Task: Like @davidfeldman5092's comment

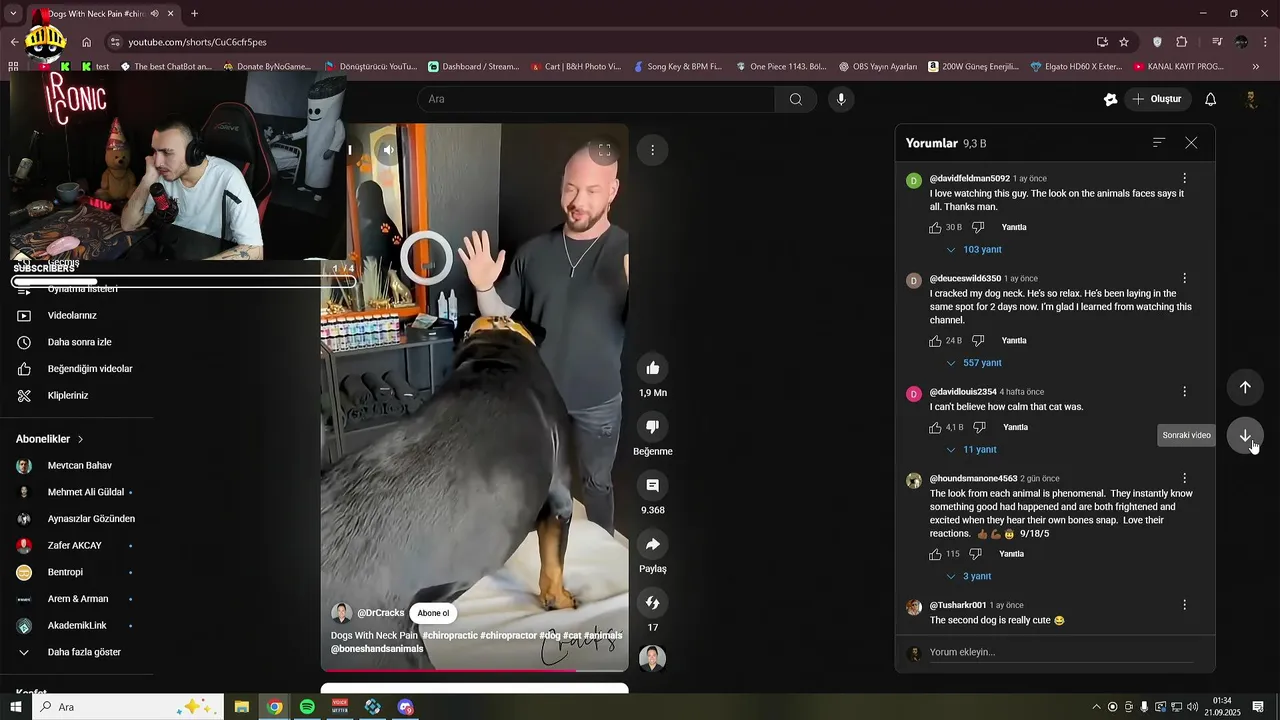Action: coord(936,227)
